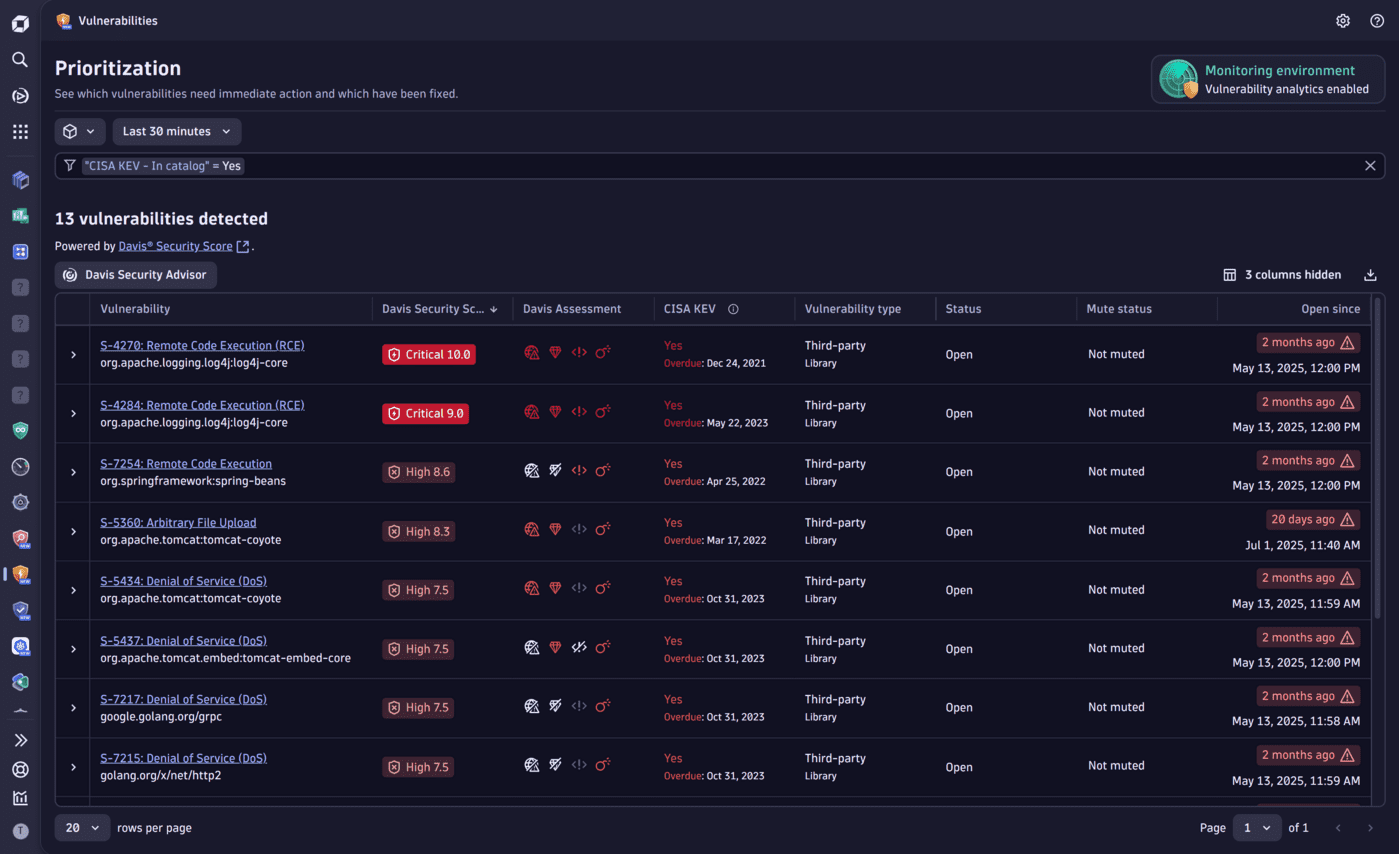
Task: Expand the sidebar via the double-chevron icon
Action: (x=20, y=740)
